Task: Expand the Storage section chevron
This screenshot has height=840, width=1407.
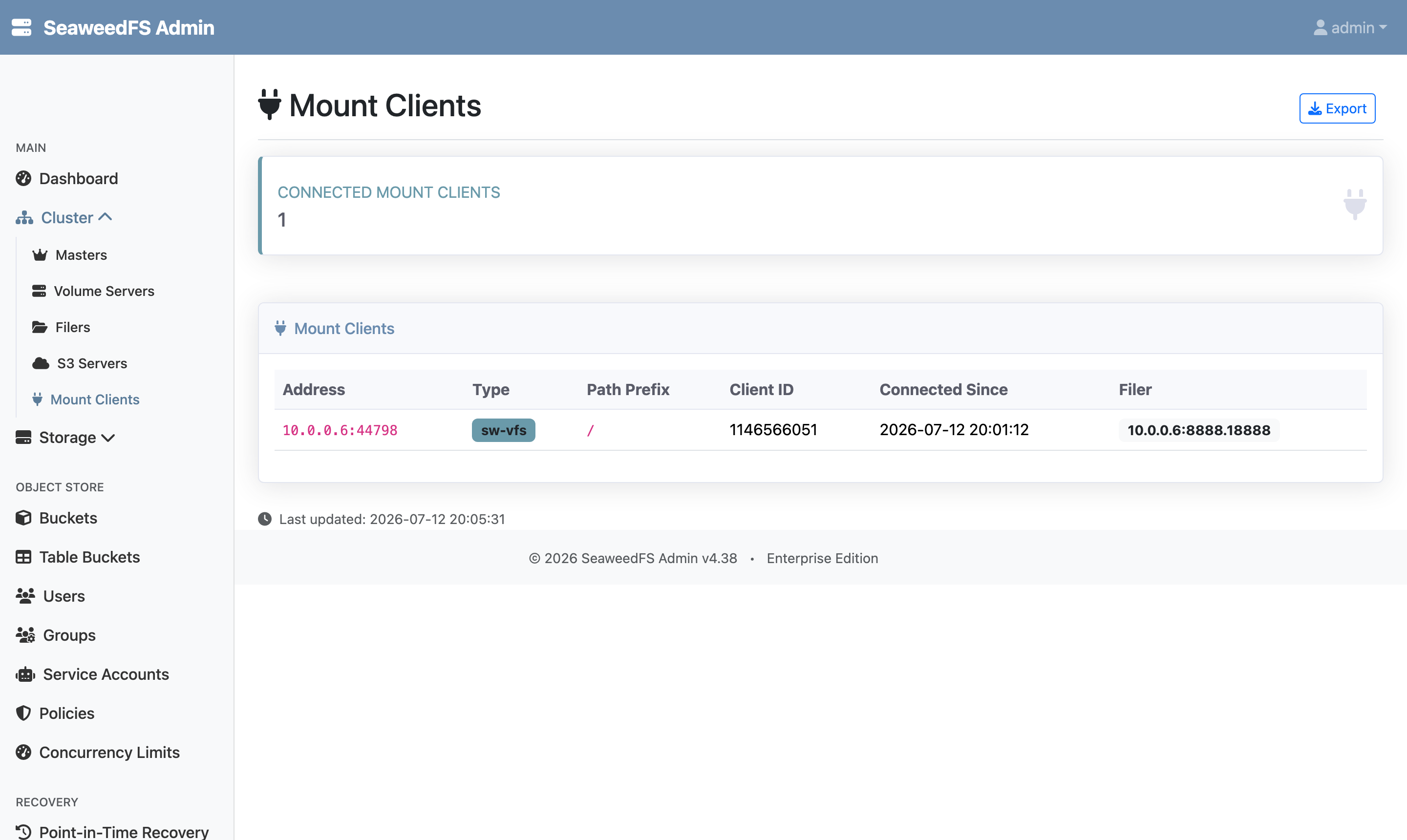Action: click(108, 438)
